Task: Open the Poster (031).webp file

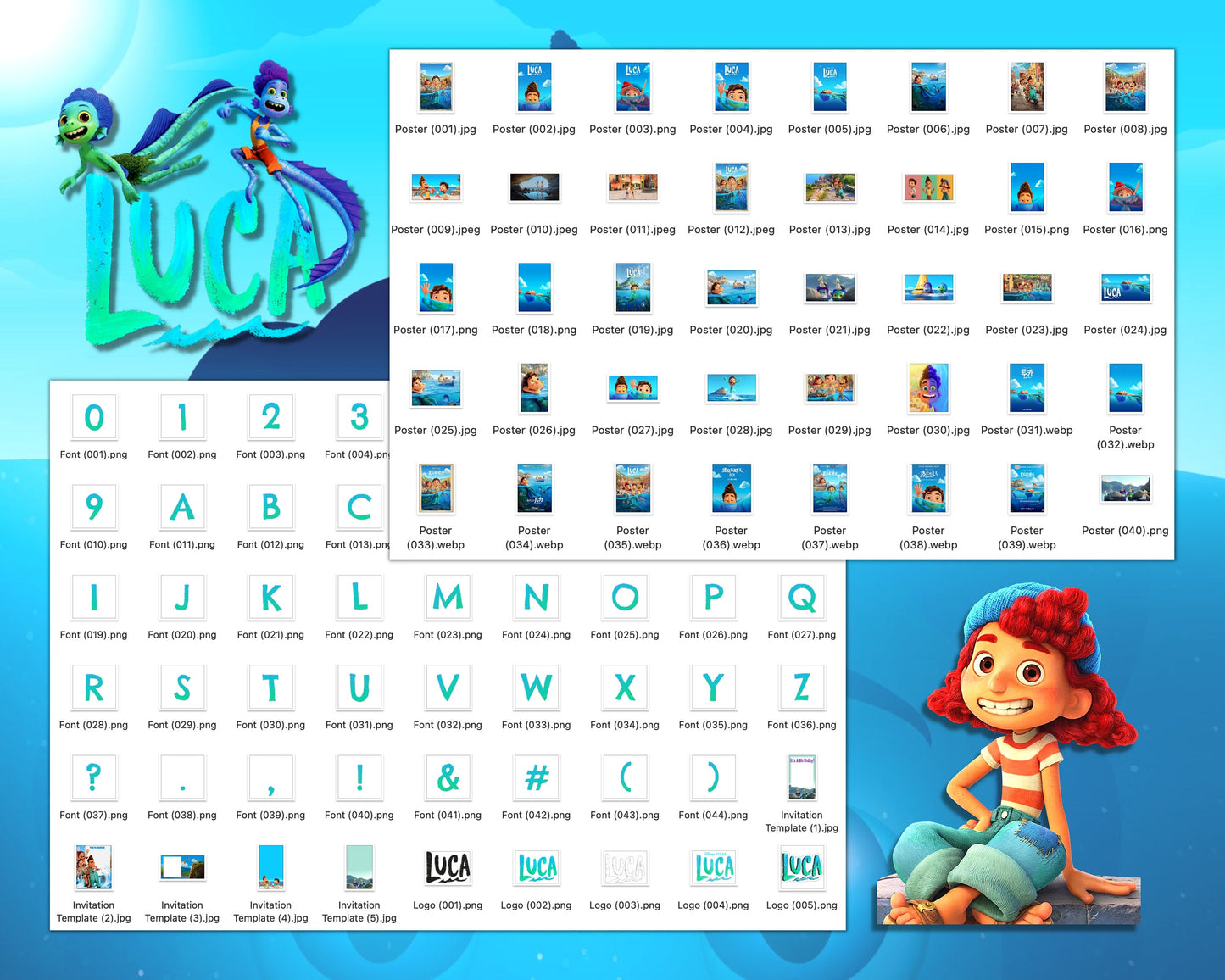Action: pos(1026,387)
